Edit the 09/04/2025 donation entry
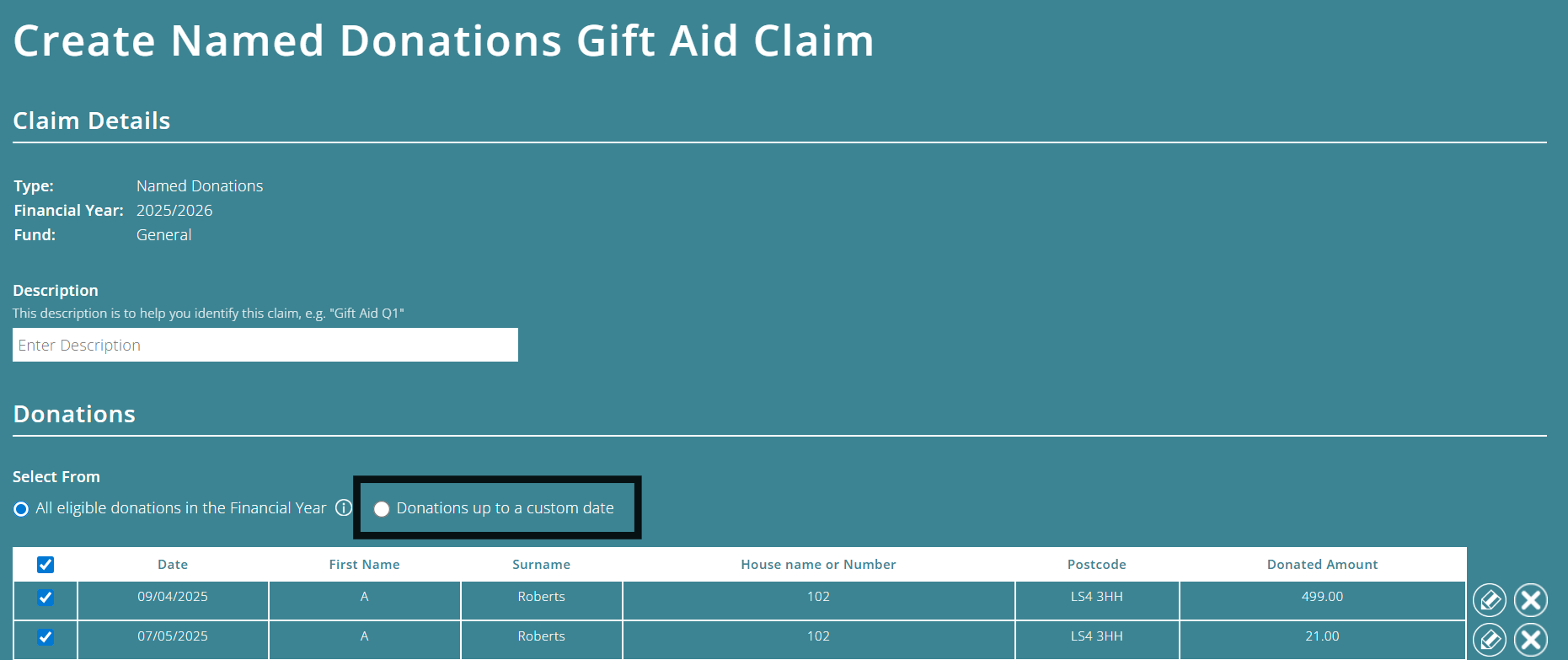 point(1490,599)
